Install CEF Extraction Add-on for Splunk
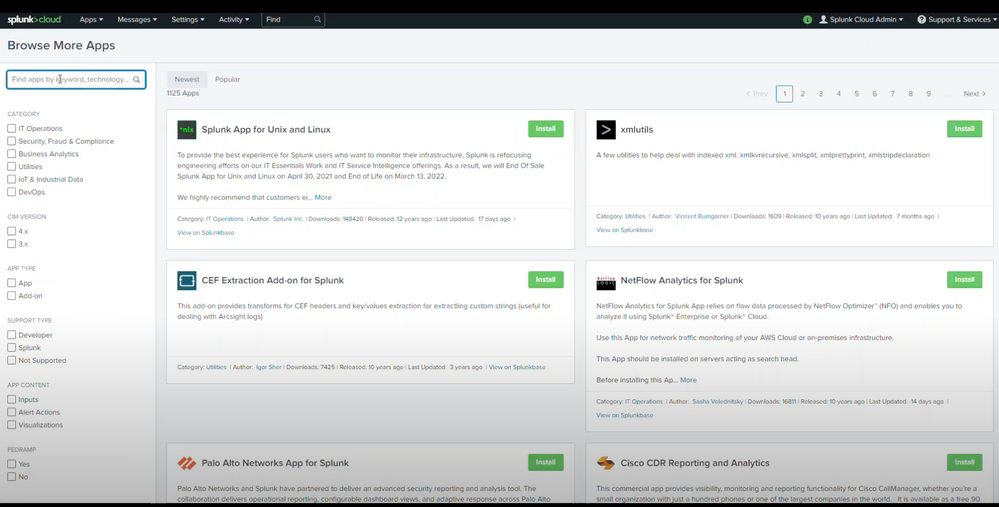The height and width of the screenshot is (507, 999). 545,280
